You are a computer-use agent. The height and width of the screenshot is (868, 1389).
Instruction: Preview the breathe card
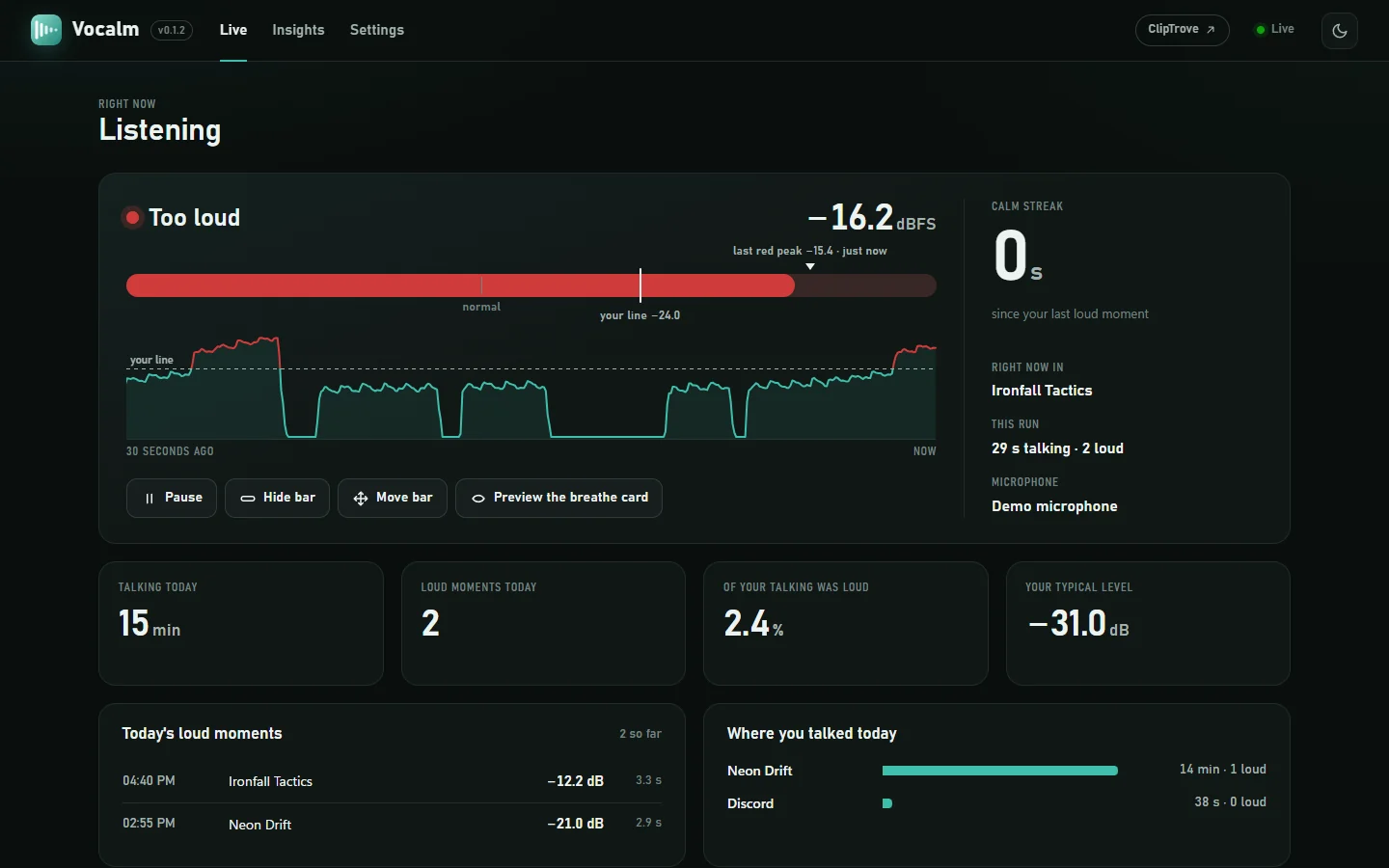click(x=558, y=498)
